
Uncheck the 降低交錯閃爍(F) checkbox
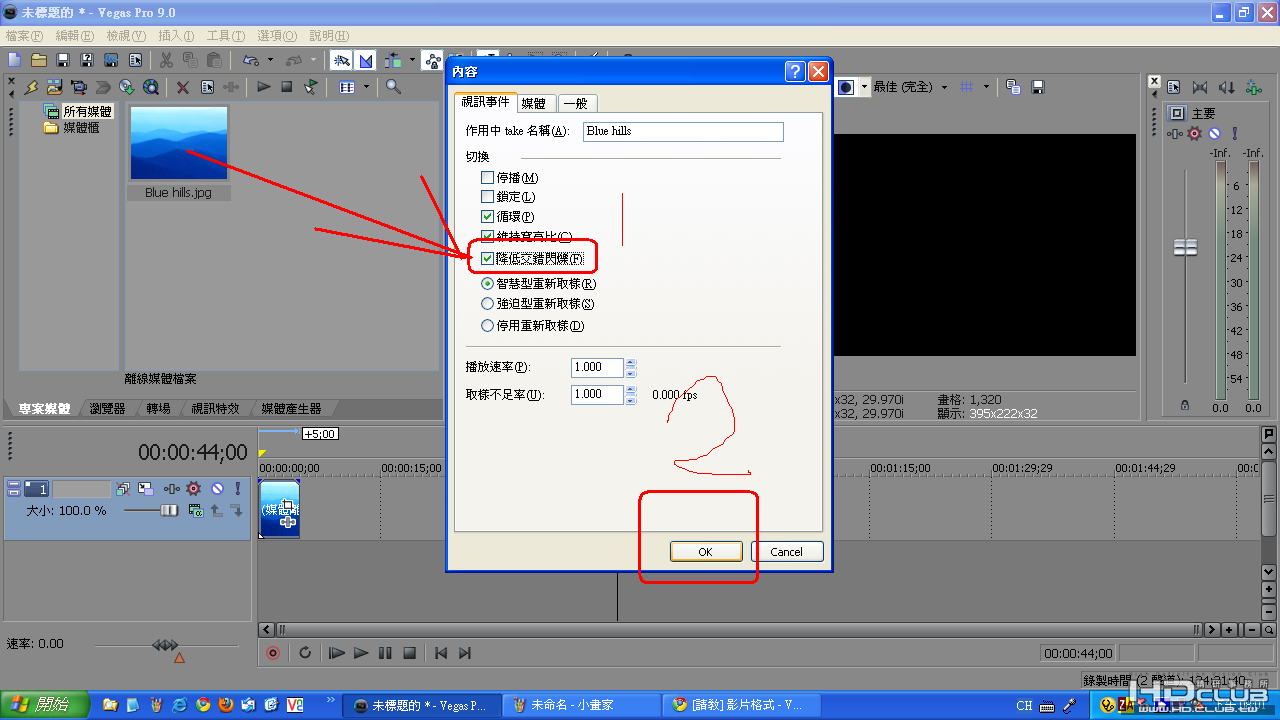click(x=488, y=258)
